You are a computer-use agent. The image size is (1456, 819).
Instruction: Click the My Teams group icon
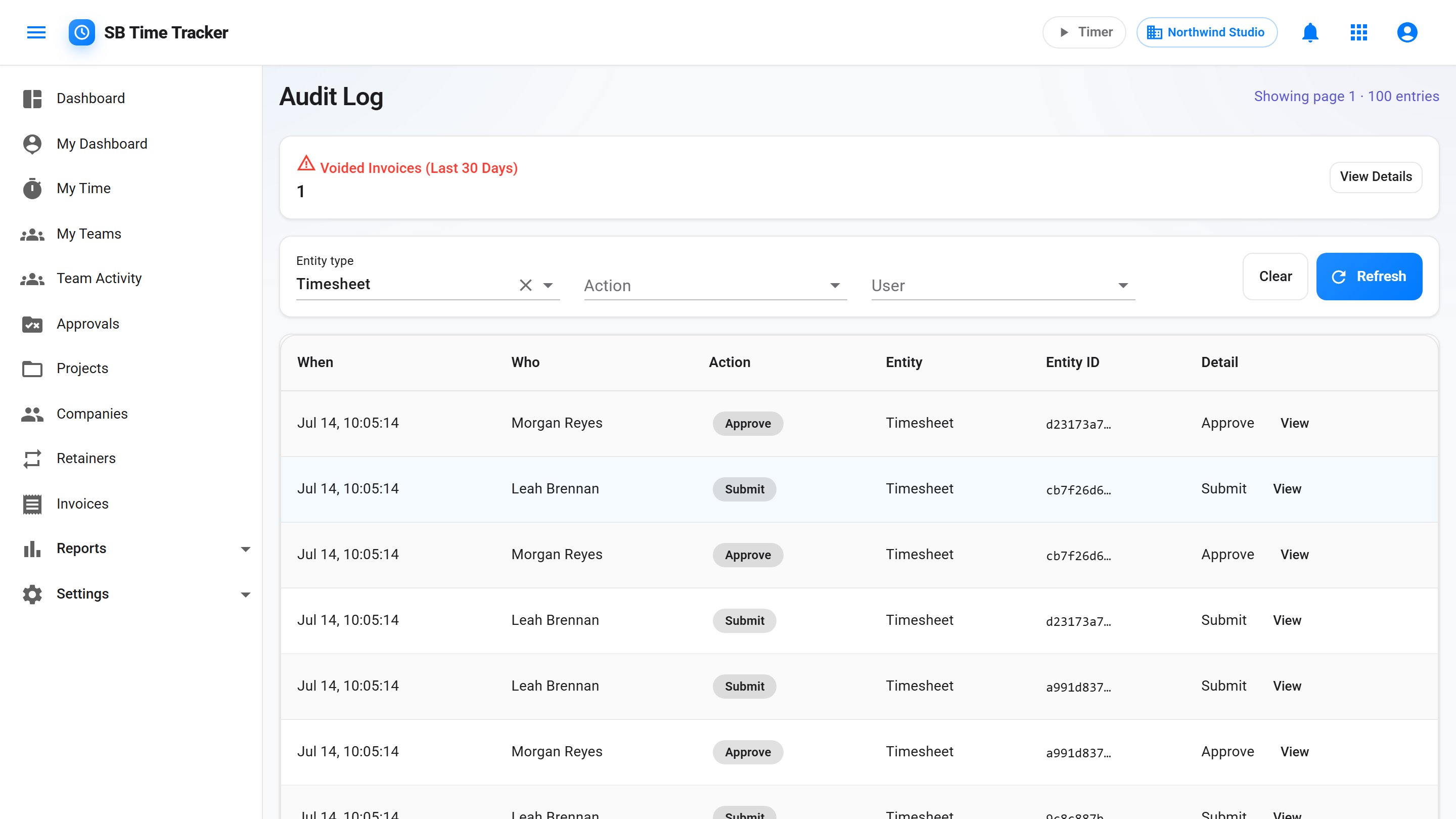point(32,234)
